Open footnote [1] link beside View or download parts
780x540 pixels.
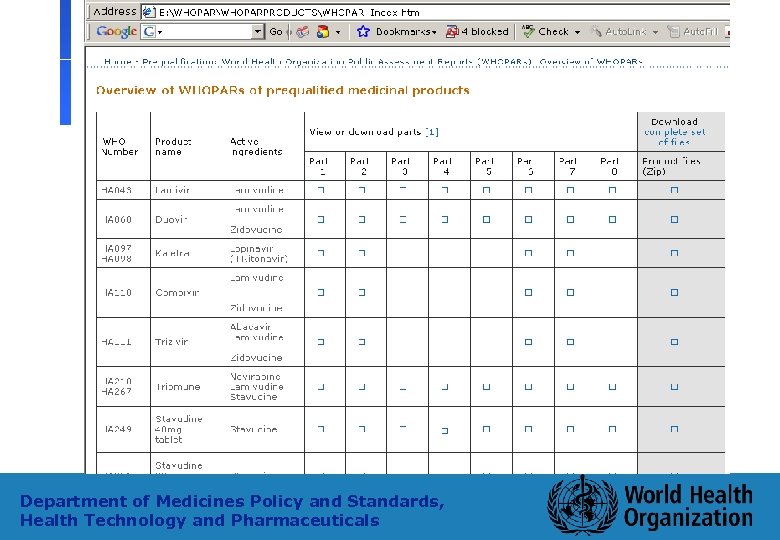tap(432, 132)
